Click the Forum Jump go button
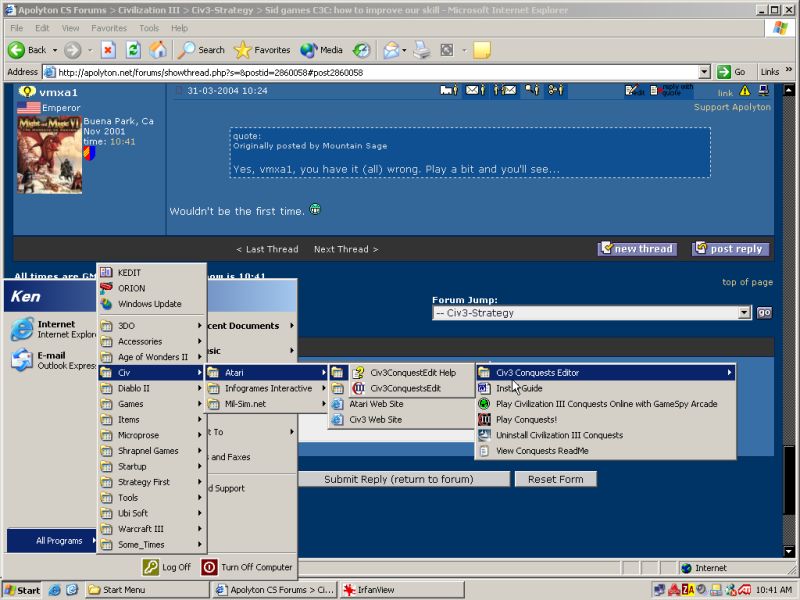Screen dimensions: 800x600 (x=764, y=313)
